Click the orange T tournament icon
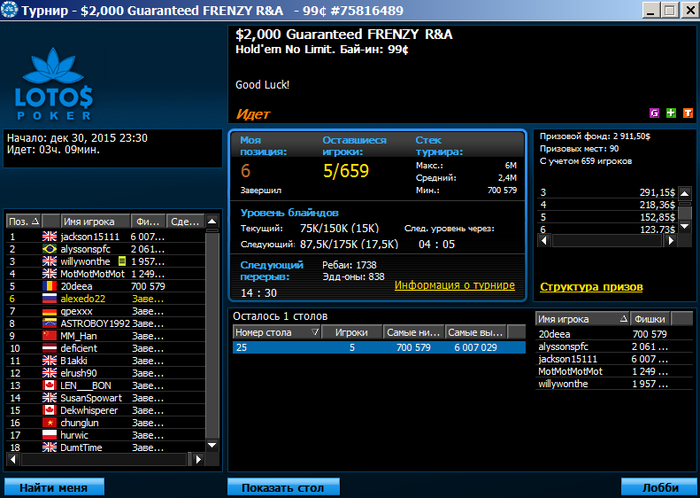The width and height of the screenshot is (700, 498). tap(688, 113)
